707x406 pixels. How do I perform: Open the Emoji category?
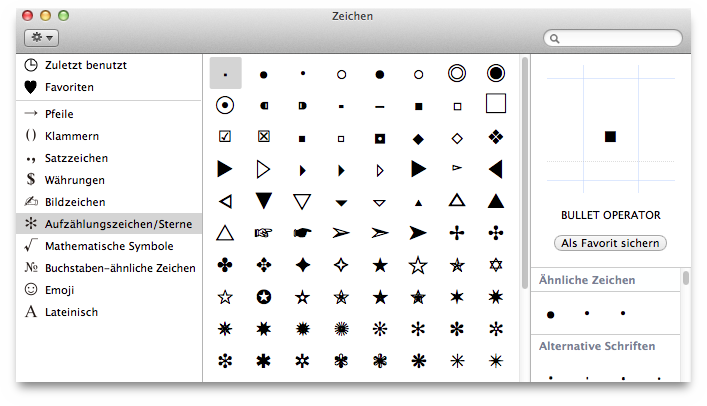coord(109,290)
